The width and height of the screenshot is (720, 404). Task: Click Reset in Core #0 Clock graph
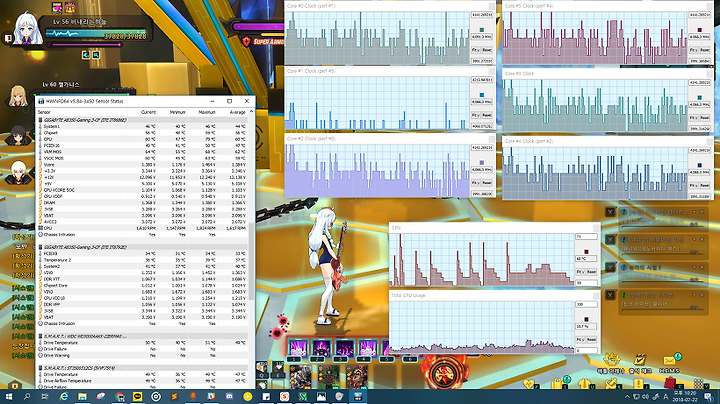tap(487, 50)
